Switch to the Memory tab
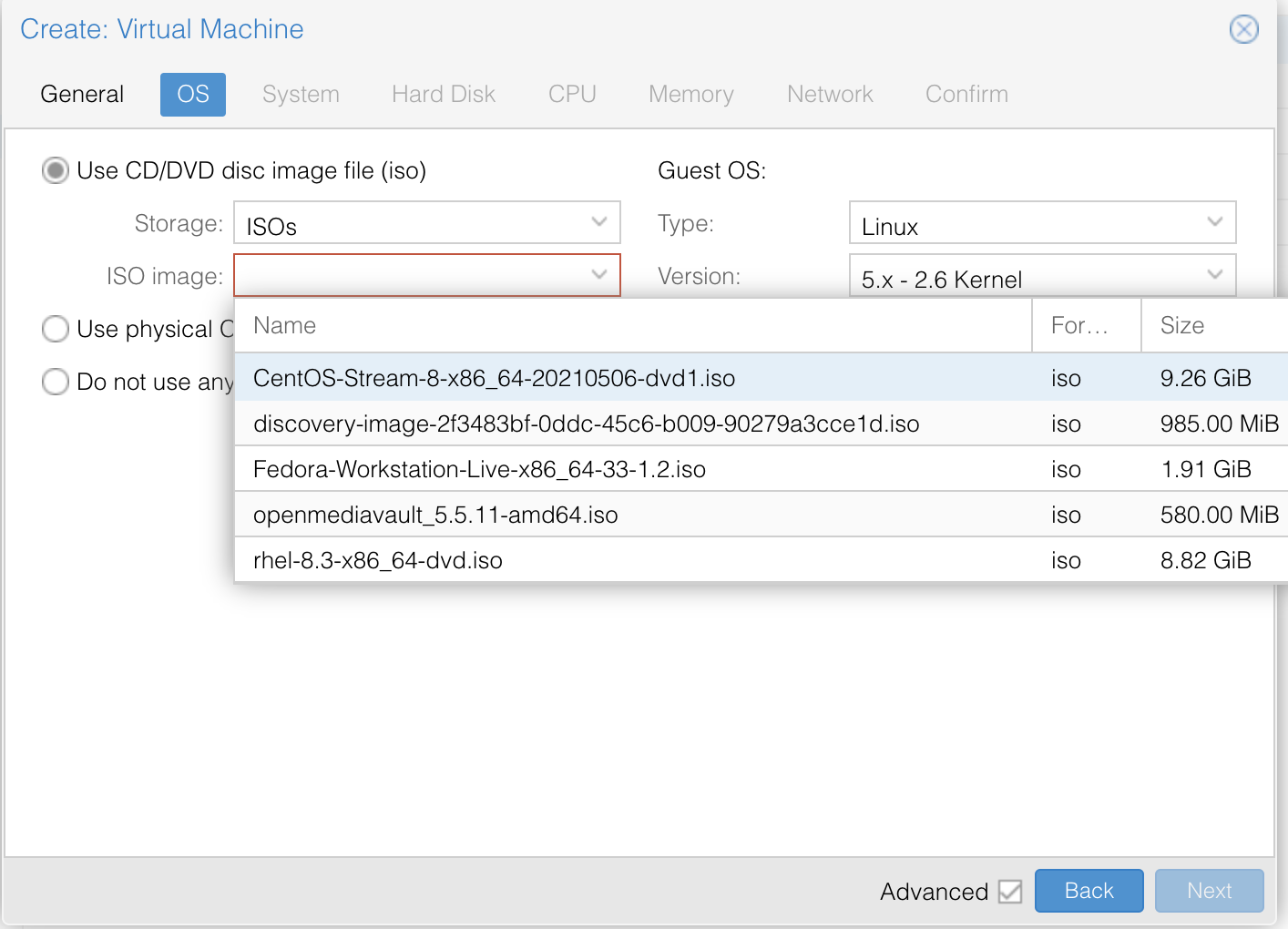Viewport: 1288px width, 929px height. click(691, 95)
